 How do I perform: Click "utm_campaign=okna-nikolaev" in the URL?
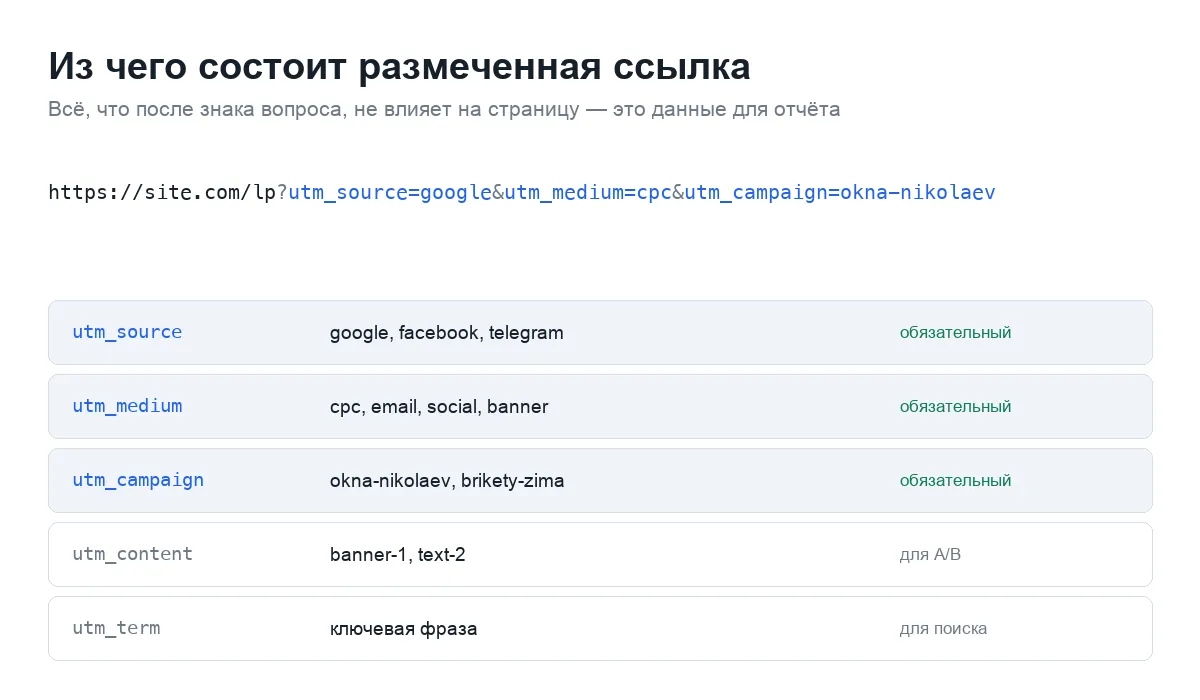point(840,192)
